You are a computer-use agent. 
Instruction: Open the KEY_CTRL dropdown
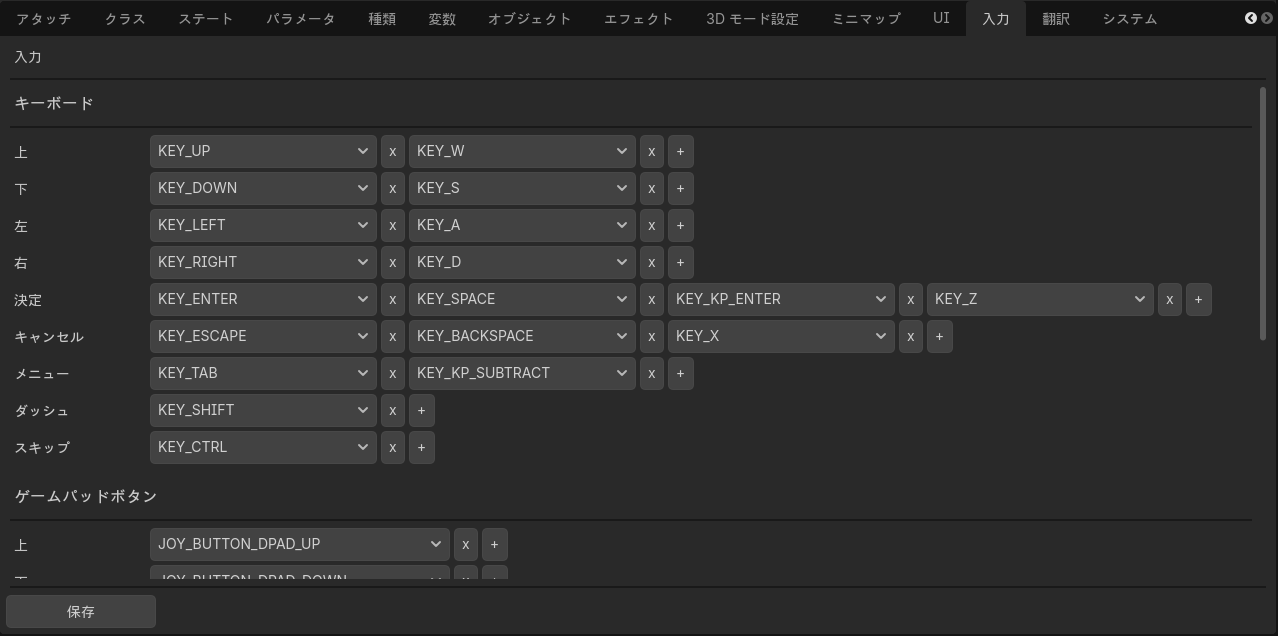[263, 447]
